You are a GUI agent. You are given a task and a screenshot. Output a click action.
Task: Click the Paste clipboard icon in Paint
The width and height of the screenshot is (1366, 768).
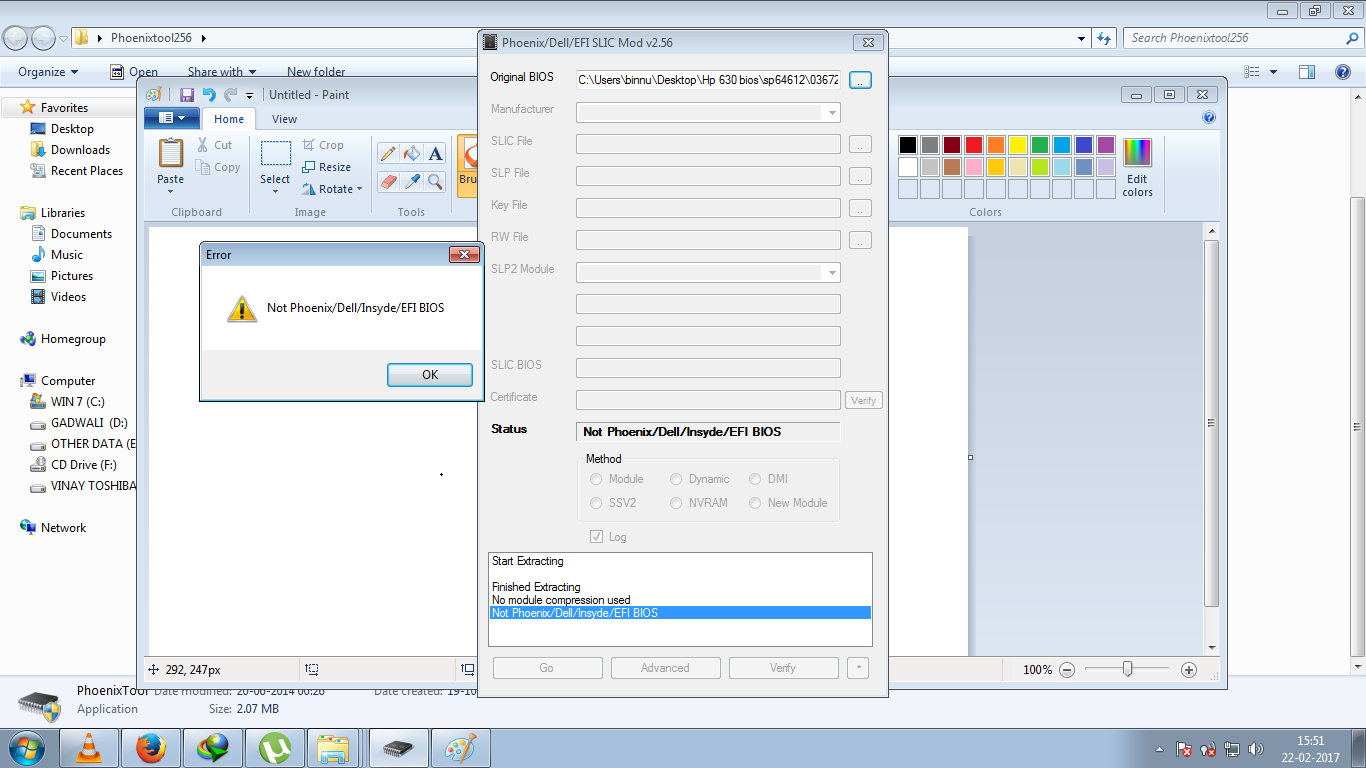tap(171, 154)
